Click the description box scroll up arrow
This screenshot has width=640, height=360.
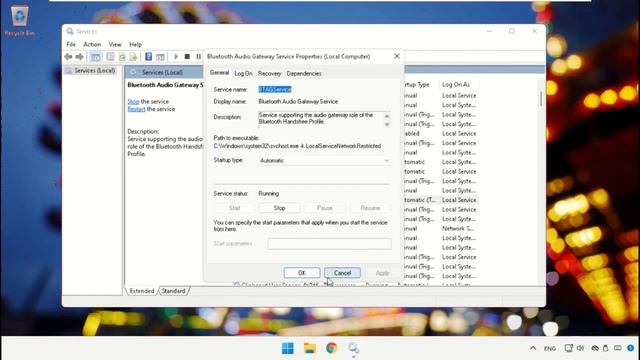(x=387, y=116)
